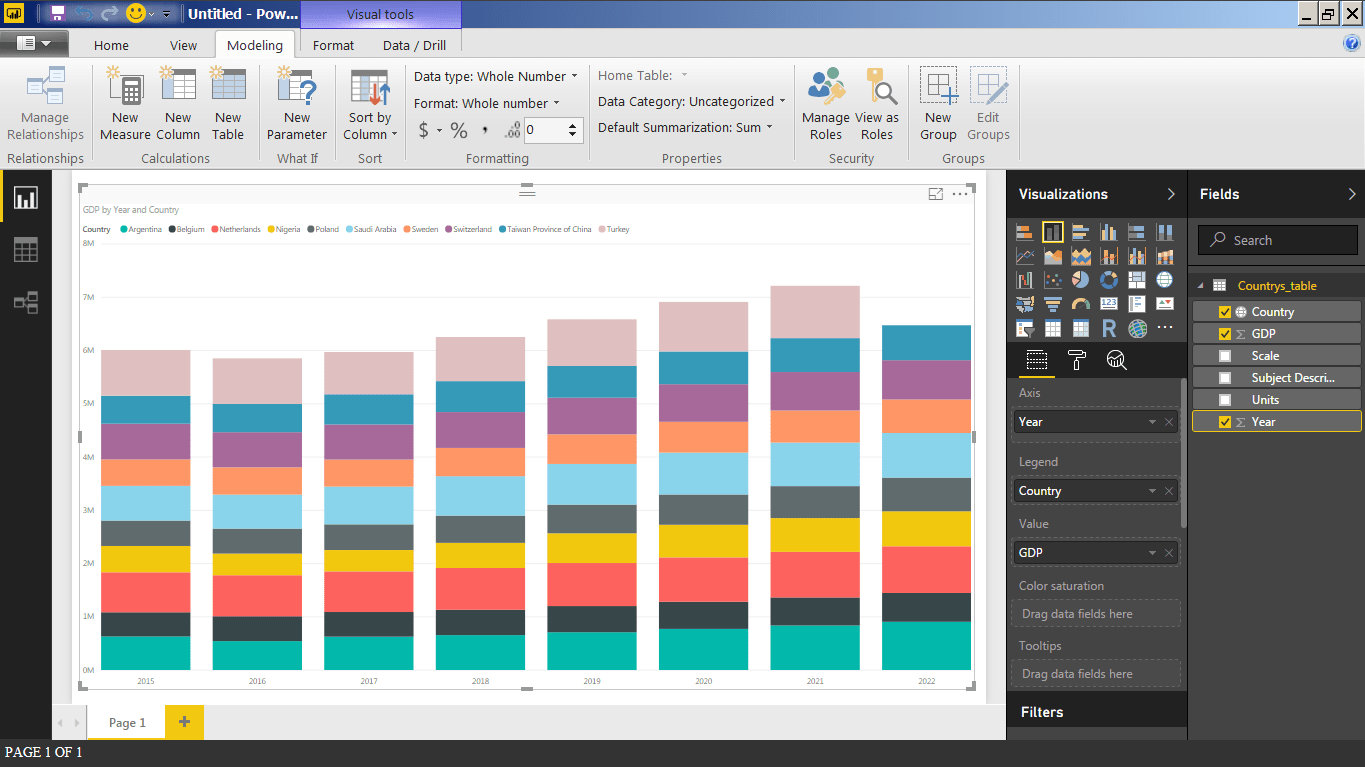Image resolution: width=1365 pixels, height=767 pixels.
Task: Choose the treemap visualization
Action: coord(1137,280)
